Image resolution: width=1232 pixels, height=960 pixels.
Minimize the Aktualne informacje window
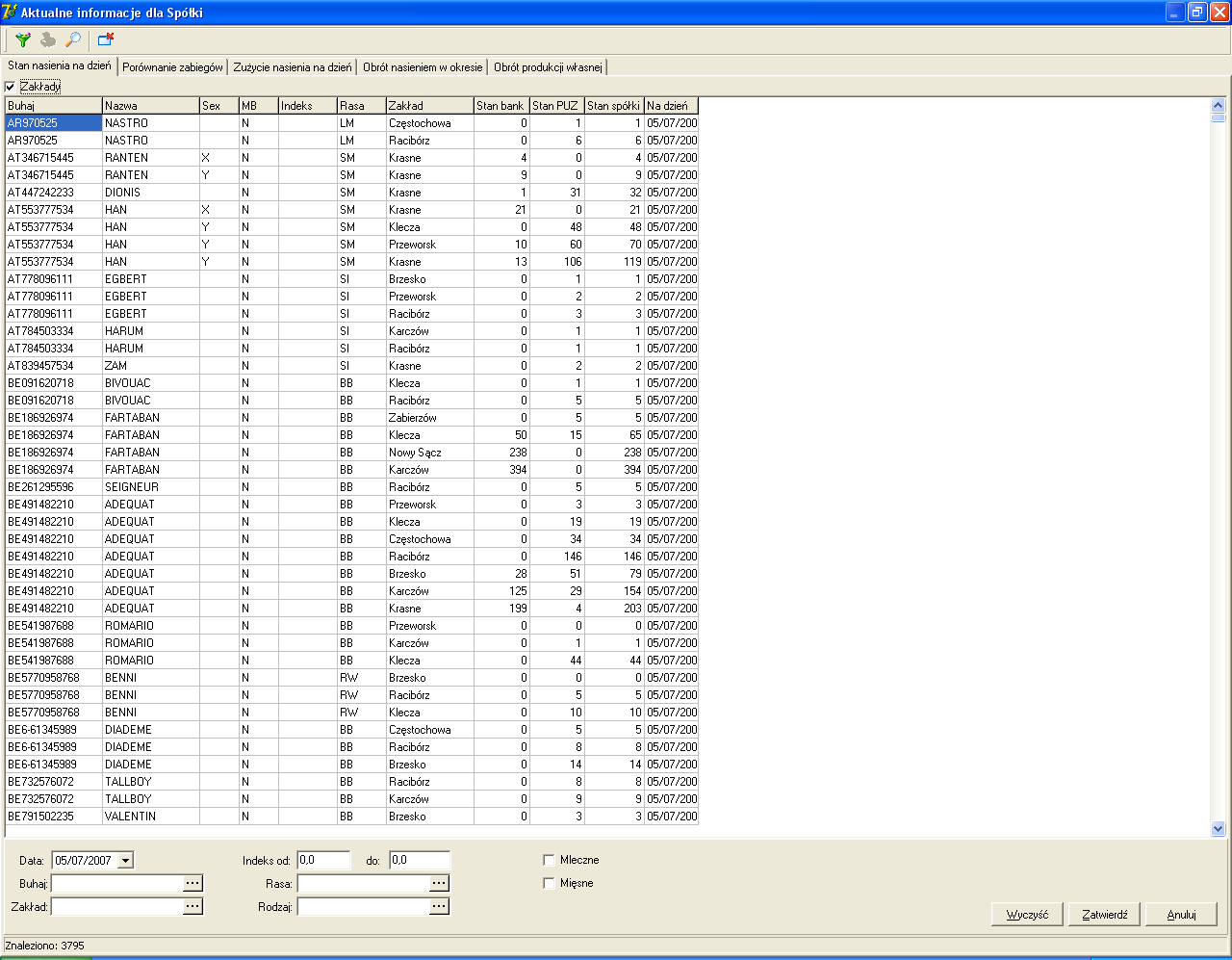tap(1175, 13)
